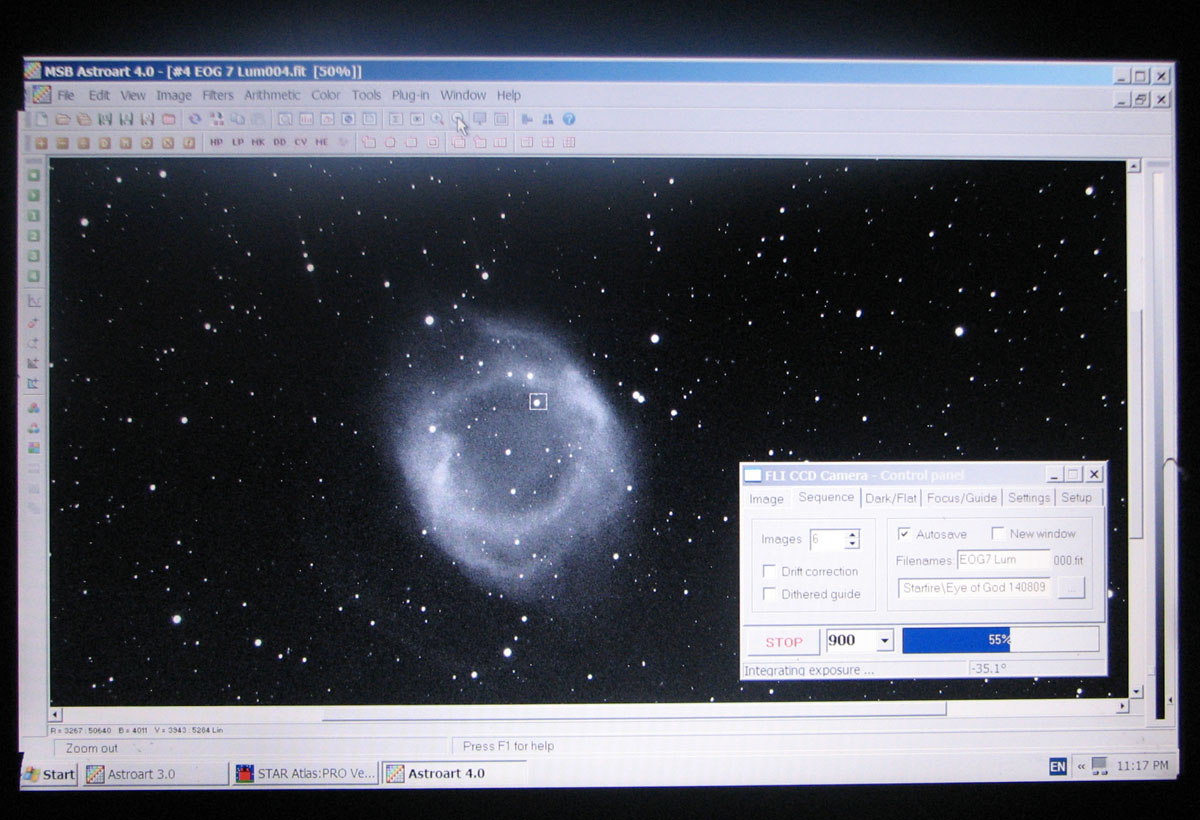Switch to the Dark/Flat tab
This screenshot has width=1200, height=820.
890,498
